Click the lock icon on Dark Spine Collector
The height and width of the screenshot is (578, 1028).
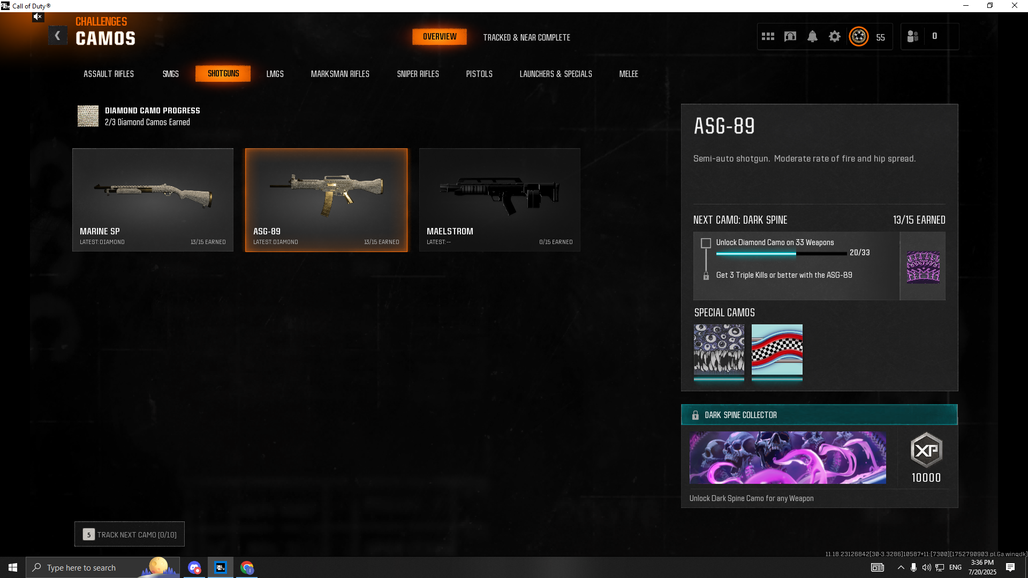coord(695,415)
